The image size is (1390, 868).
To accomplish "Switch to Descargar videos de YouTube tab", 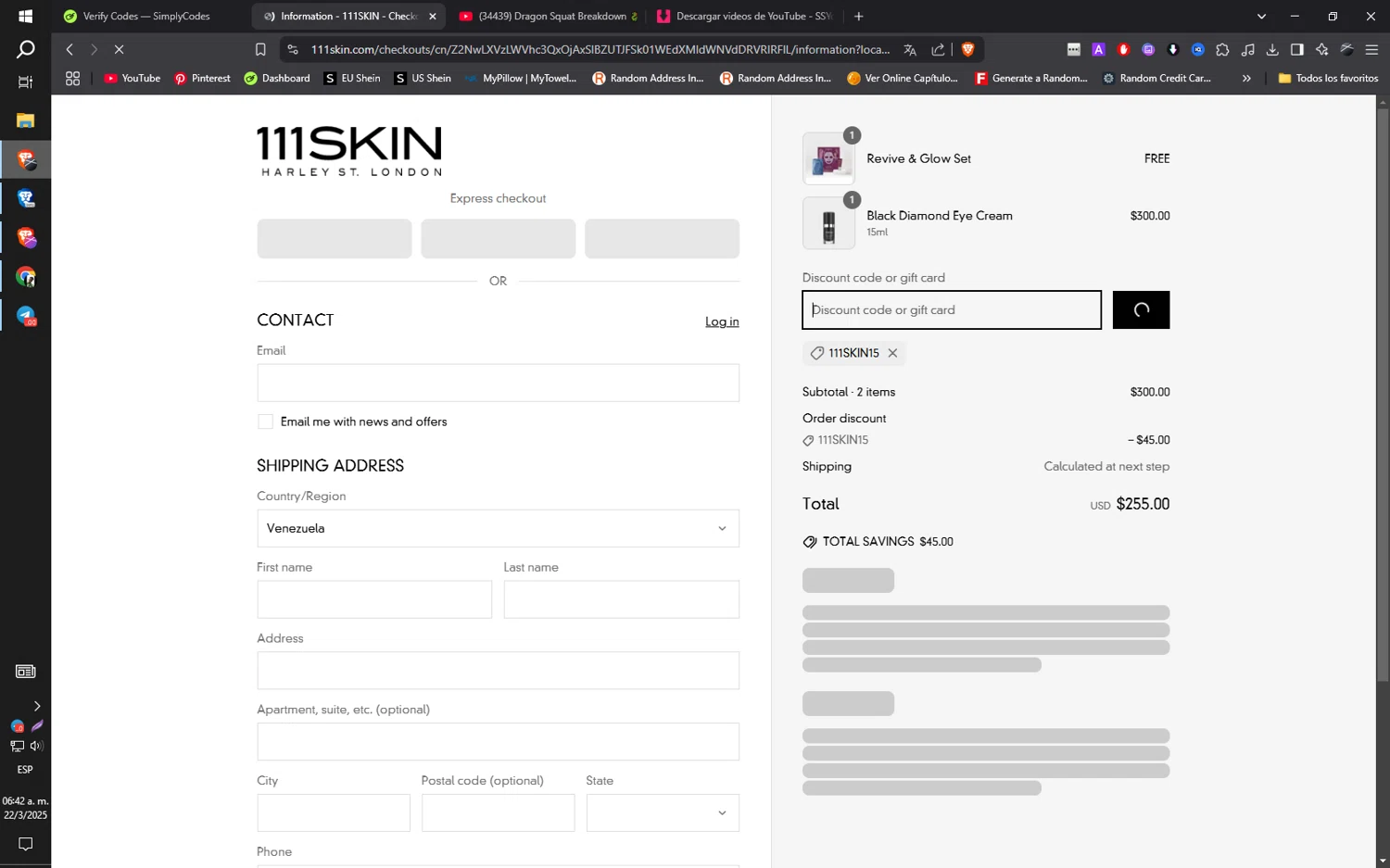I will [x=744, y=16].
